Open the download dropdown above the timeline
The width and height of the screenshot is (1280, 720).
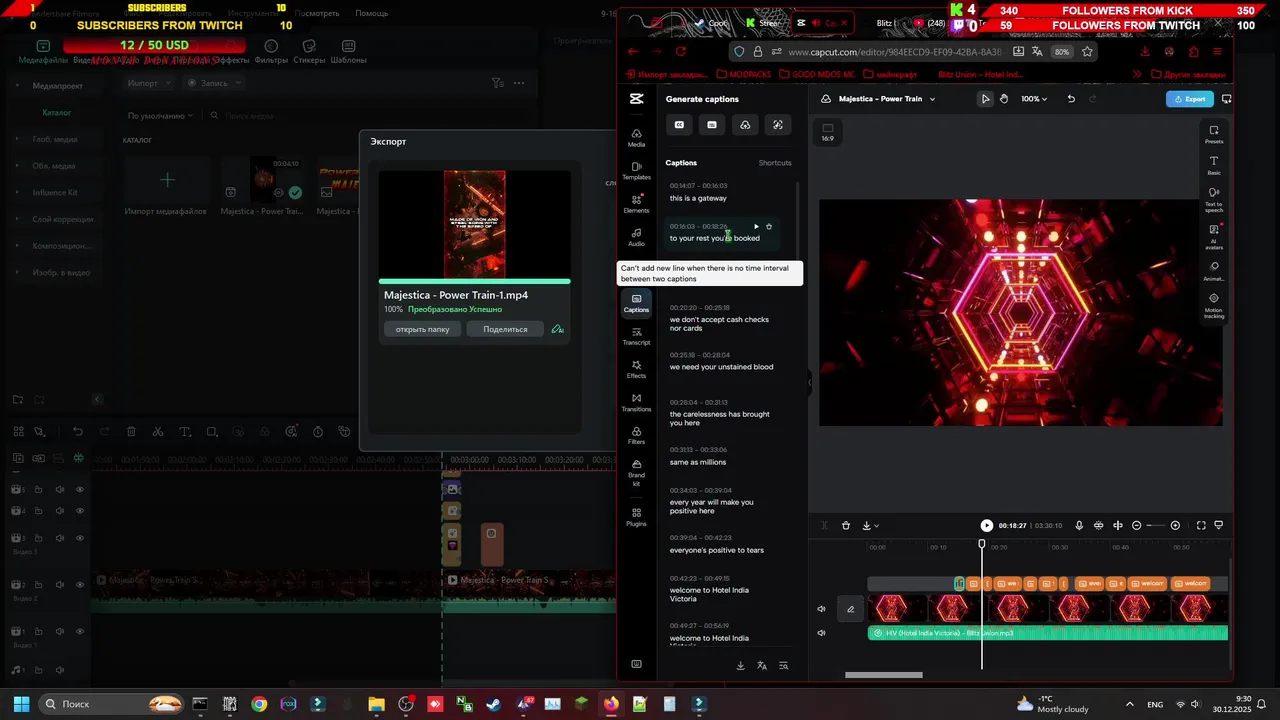click(x=870, y=526)
